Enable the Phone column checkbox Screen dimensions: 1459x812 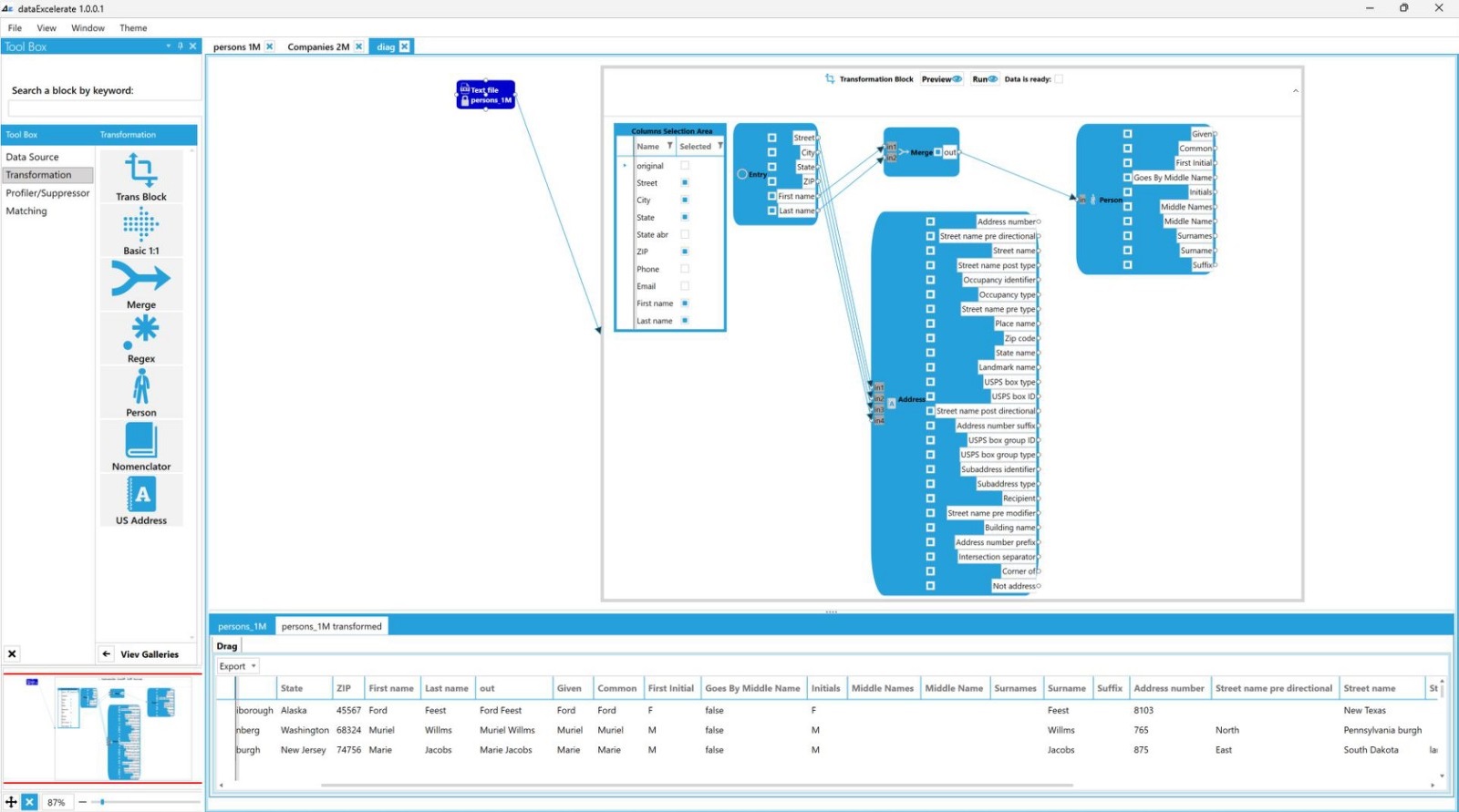[685, 269]
